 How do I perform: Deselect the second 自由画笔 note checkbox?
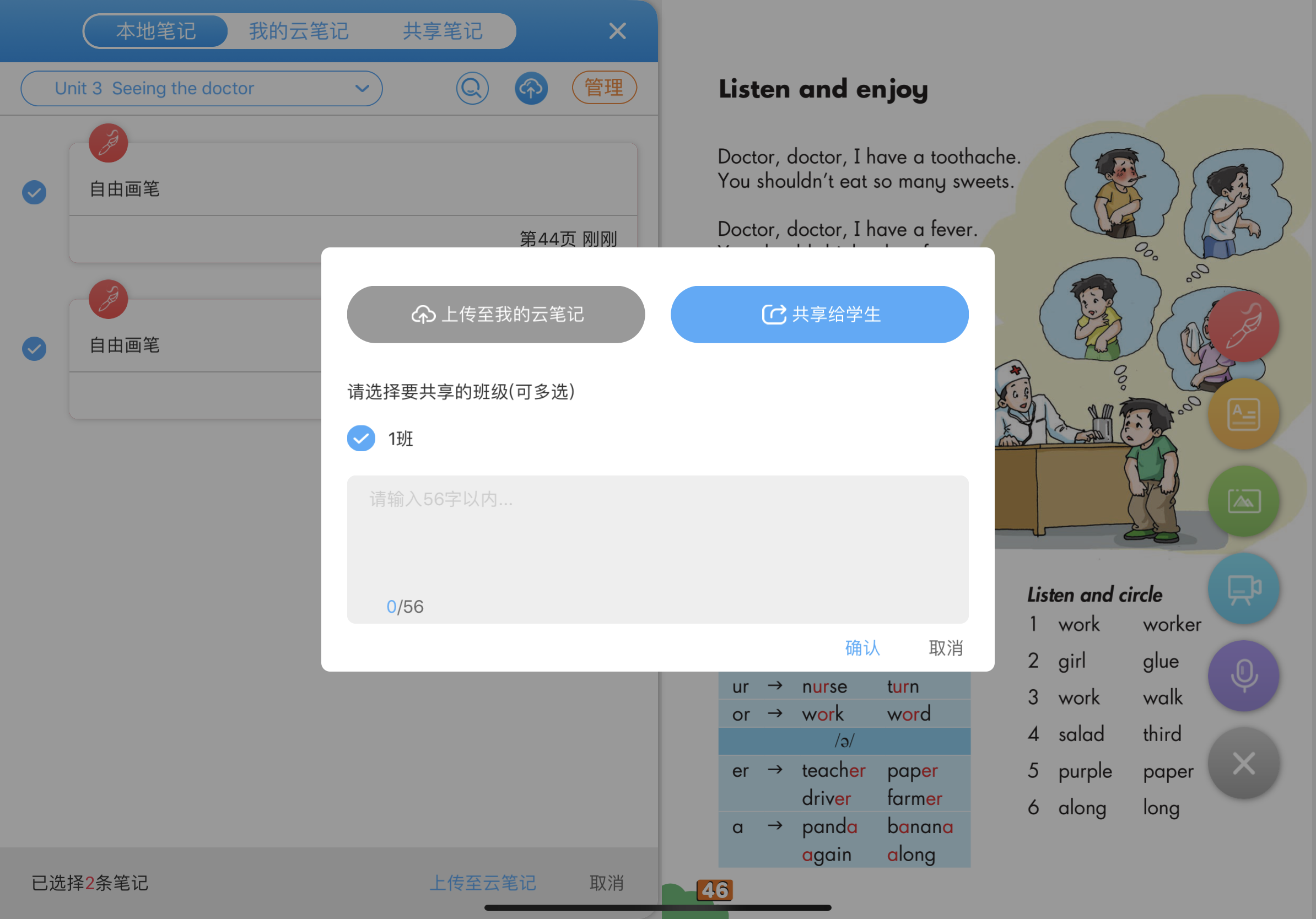click(x=34, y=348)
